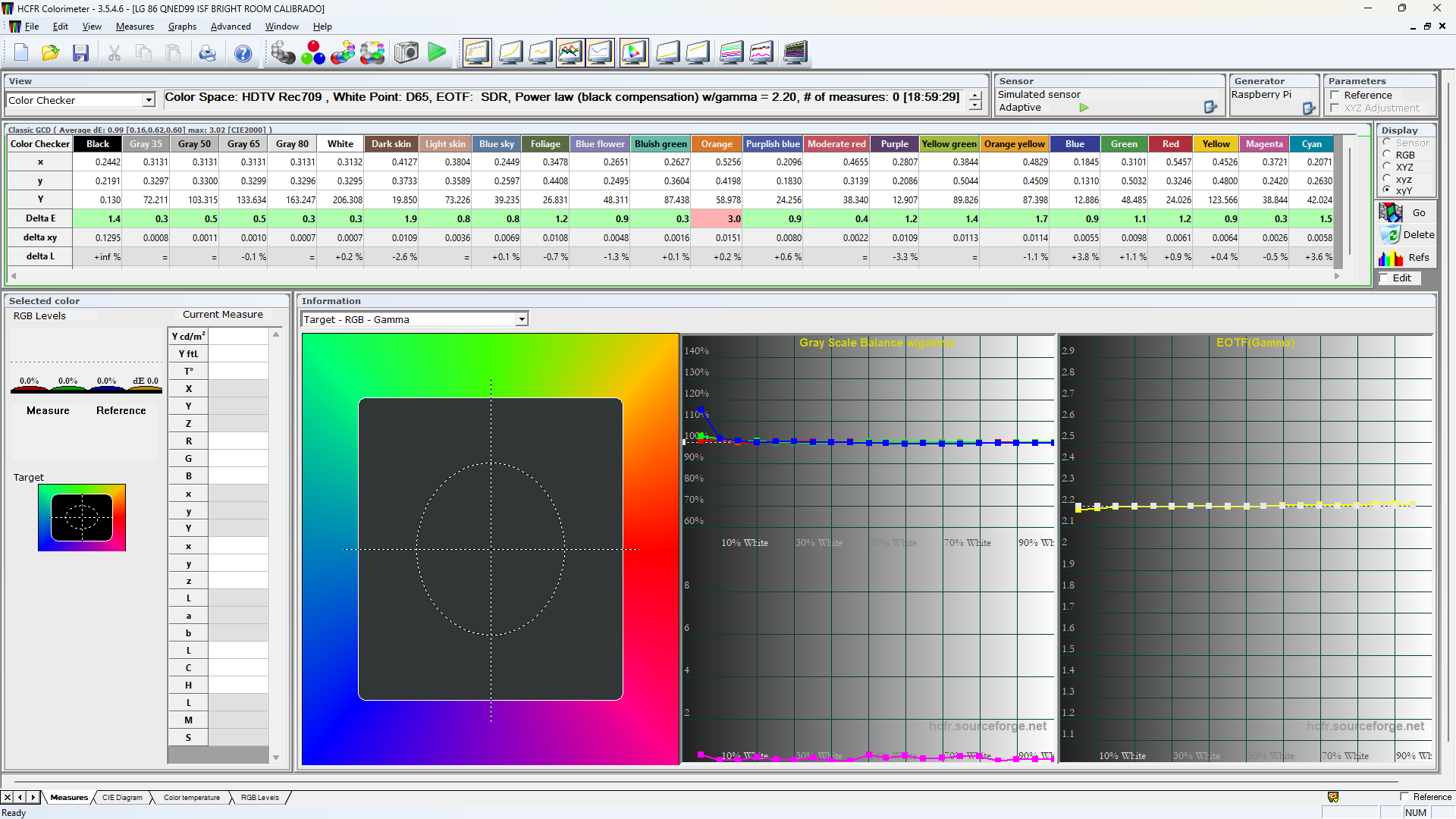Check the Edit checkbox under Display

[1384, 278]
